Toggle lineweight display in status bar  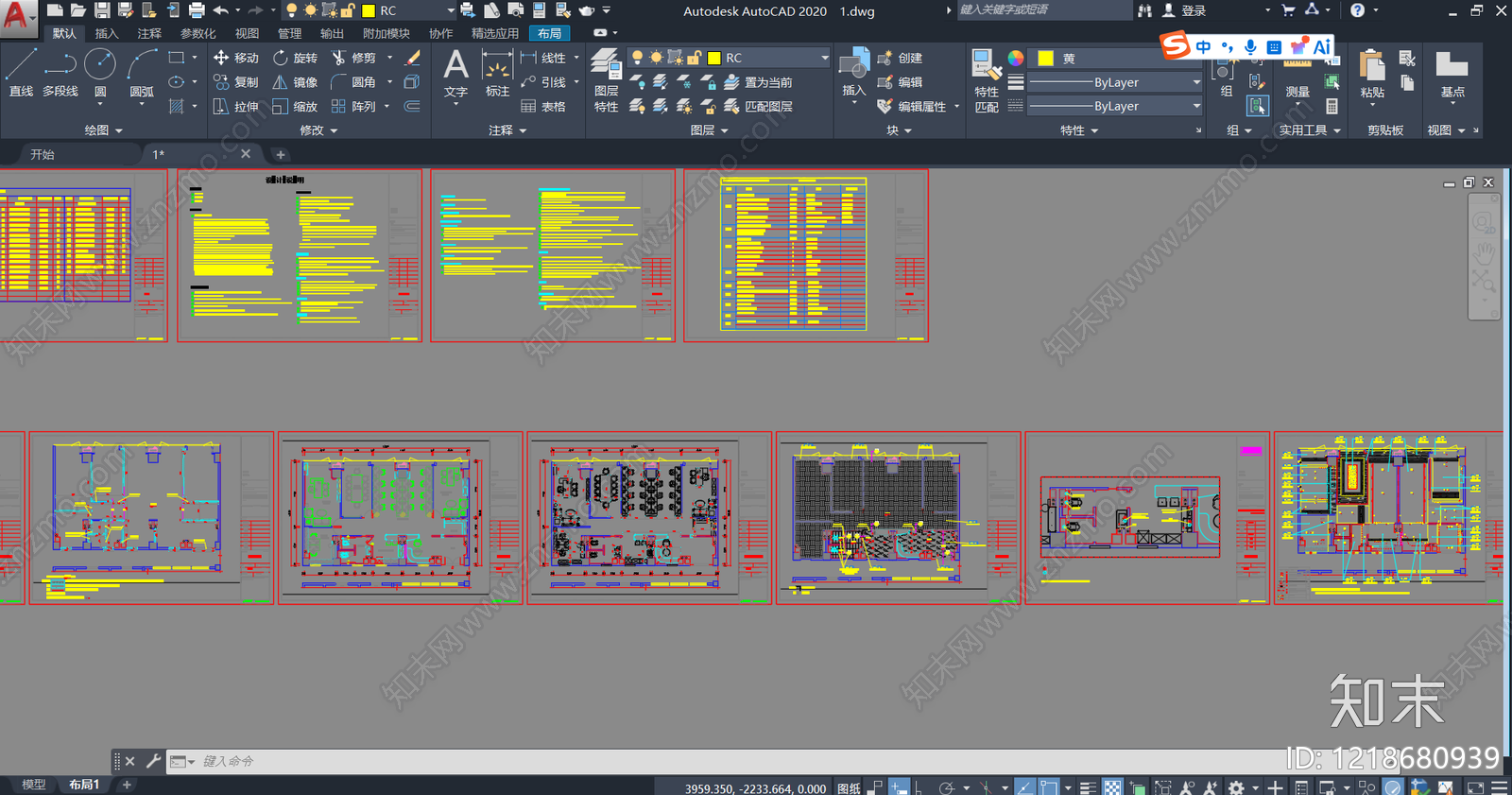(x=1088, y=787)
